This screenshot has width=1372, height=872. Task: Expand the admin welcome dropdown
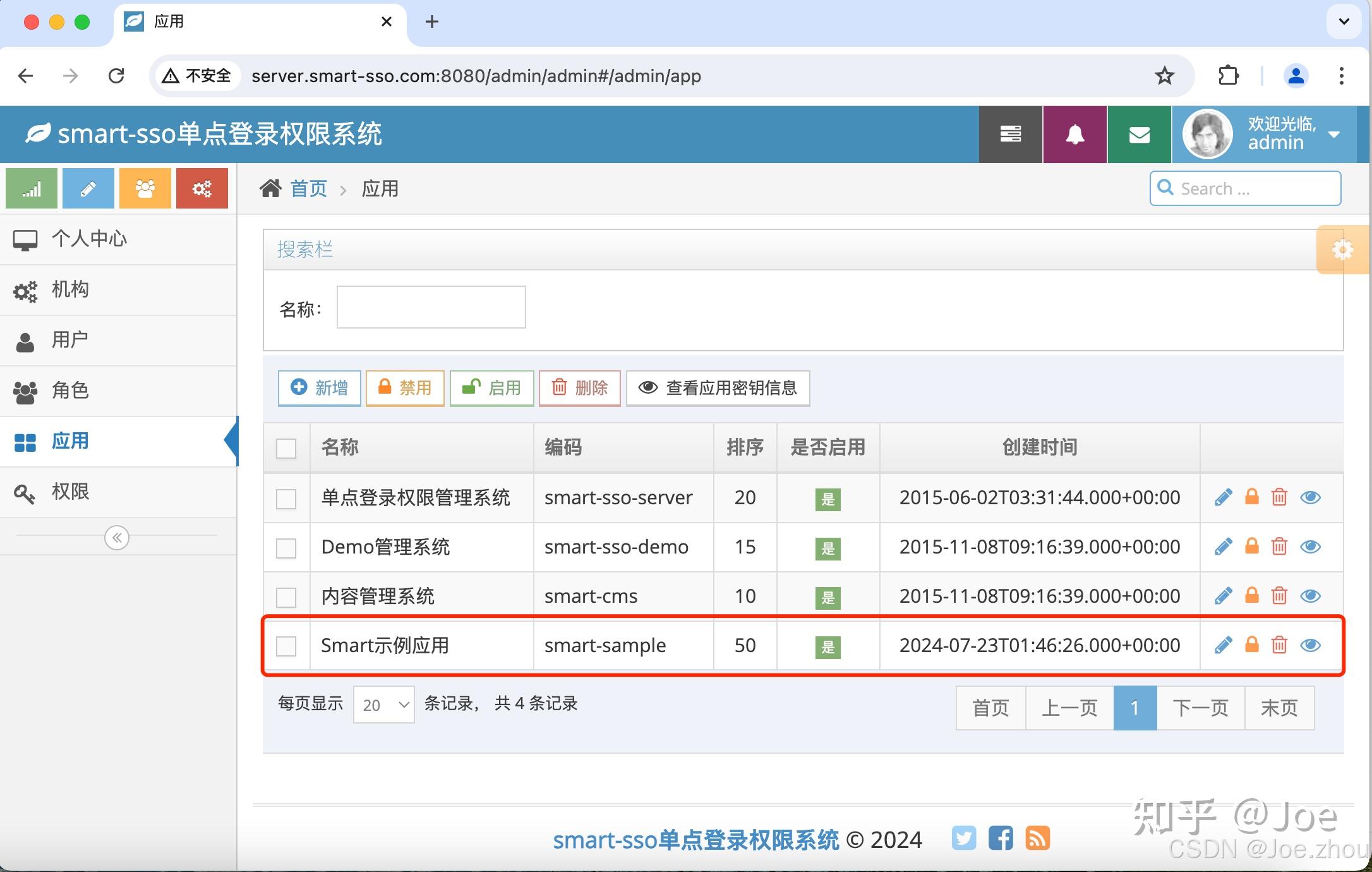[x=1333, y=135]
